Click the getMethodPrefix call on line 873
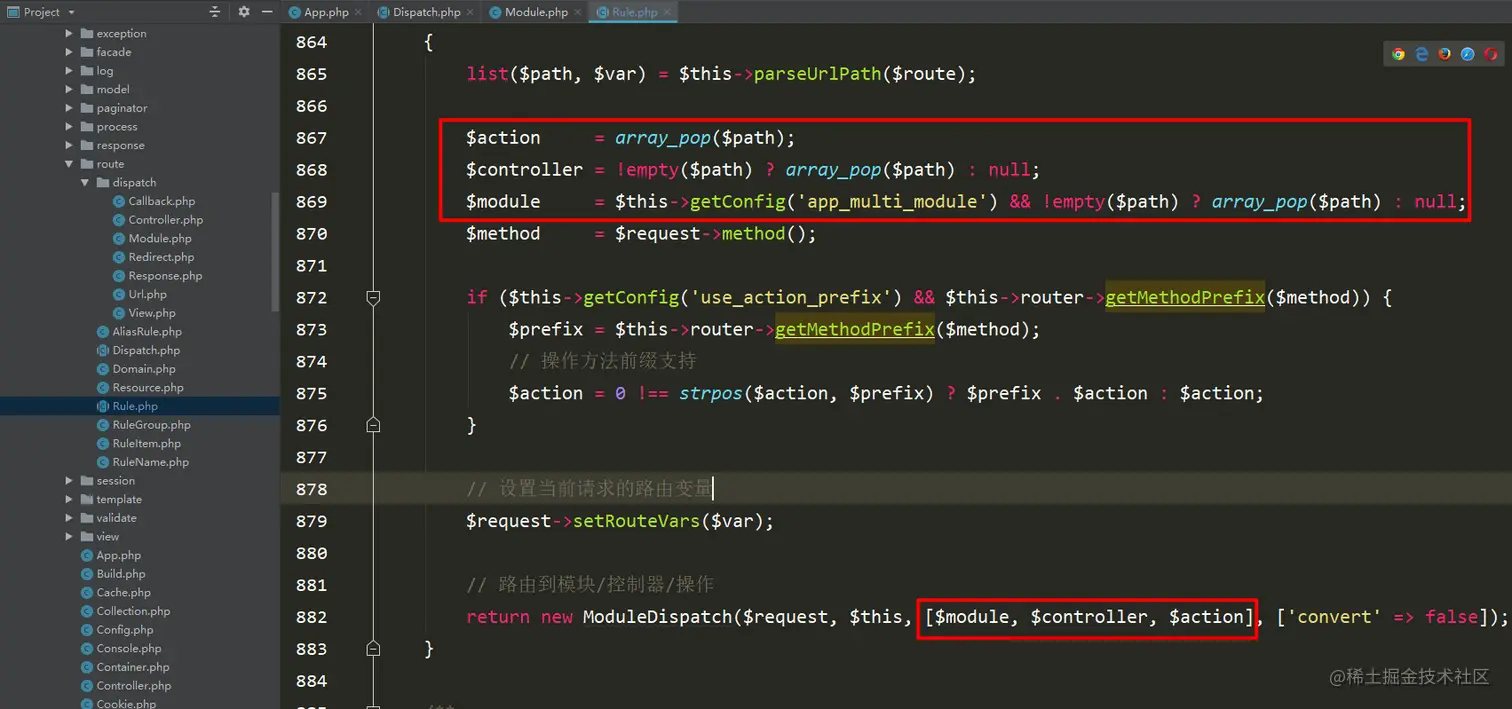The image size is (1512, 709). pos(854,329)
